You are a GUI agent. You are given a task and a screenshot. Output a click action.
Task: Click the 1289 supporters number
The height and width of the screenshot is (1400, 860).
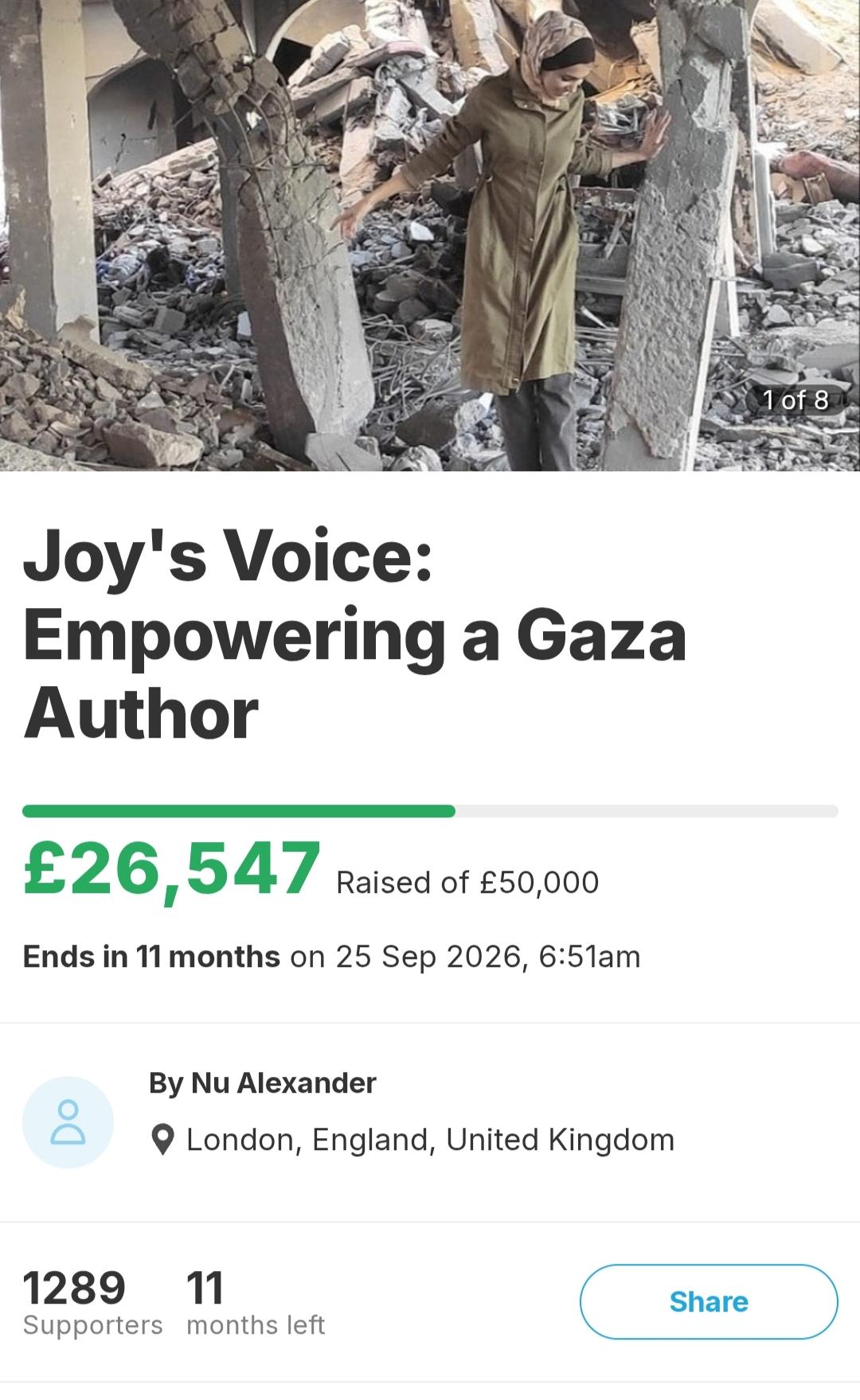point(74,1287)
